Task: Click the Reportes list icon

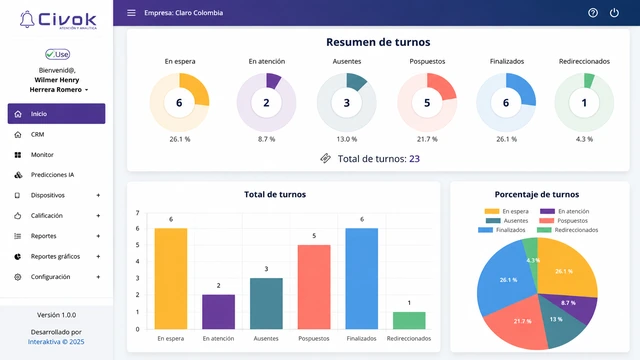Action: point(18,236)
